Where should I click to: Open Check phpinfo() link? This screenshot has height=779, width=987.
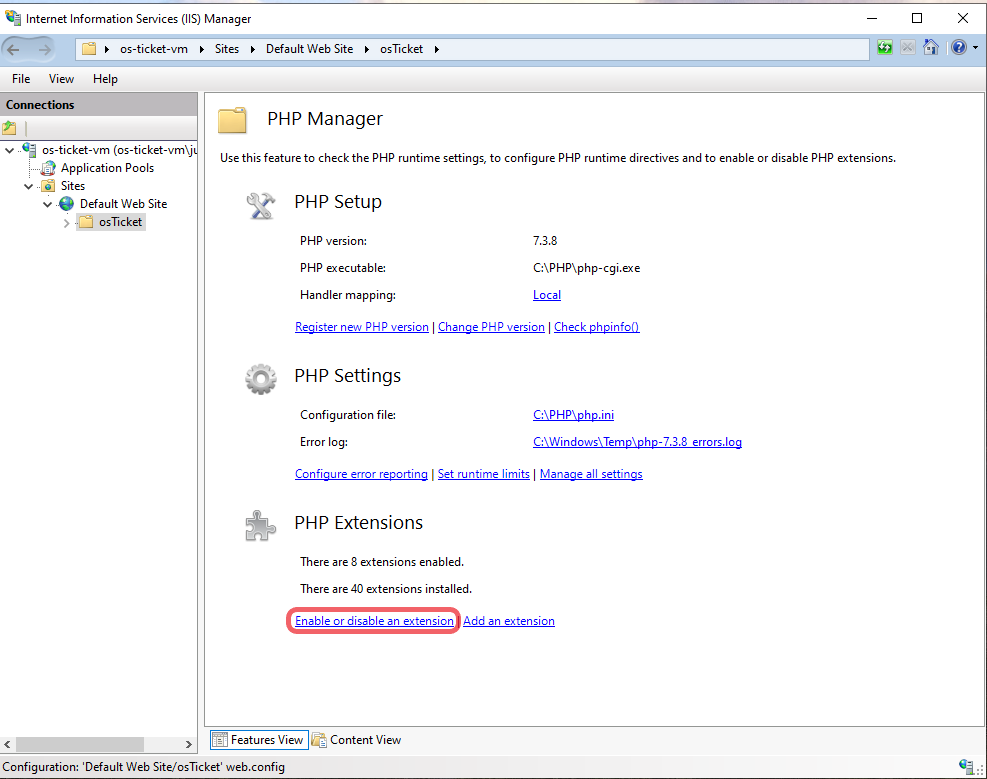point(596,327)
